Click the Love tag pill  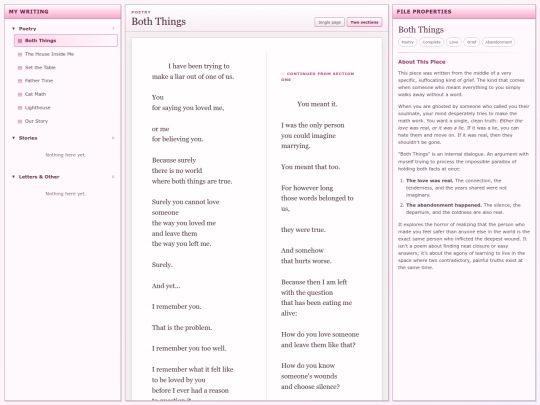point(454,42)
